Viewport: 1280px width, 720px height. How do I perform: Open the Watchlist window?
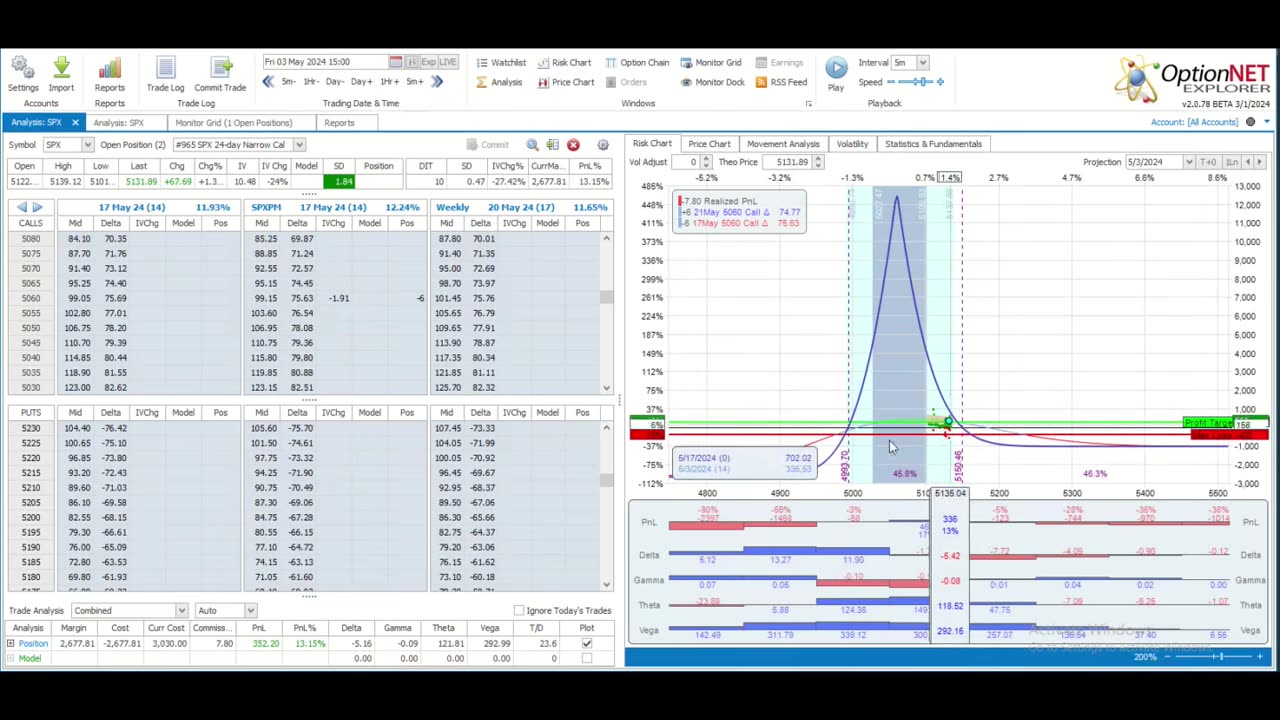500,63
